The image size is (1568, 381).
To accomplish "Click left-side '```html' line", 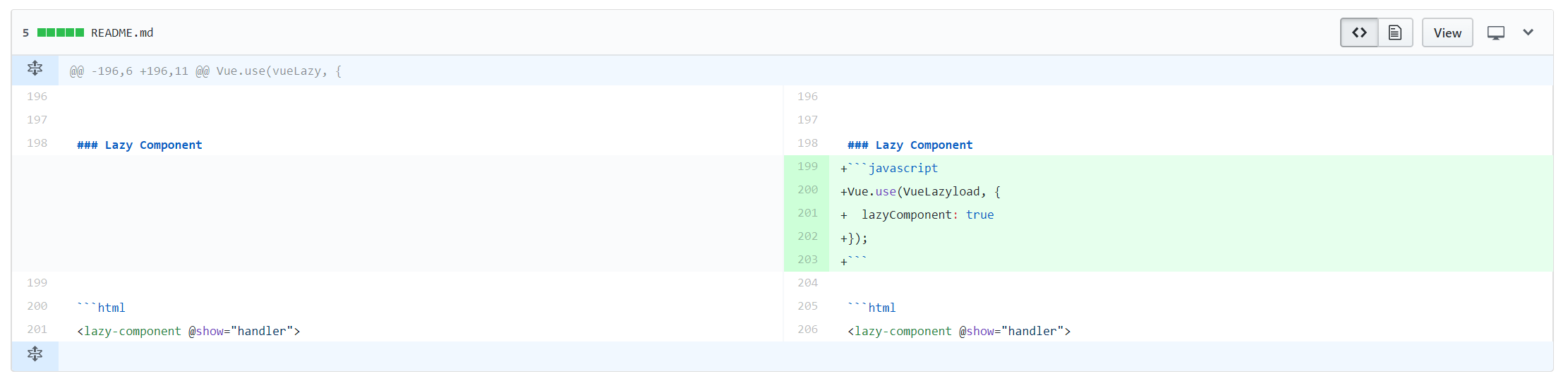I will coord(101,308).
